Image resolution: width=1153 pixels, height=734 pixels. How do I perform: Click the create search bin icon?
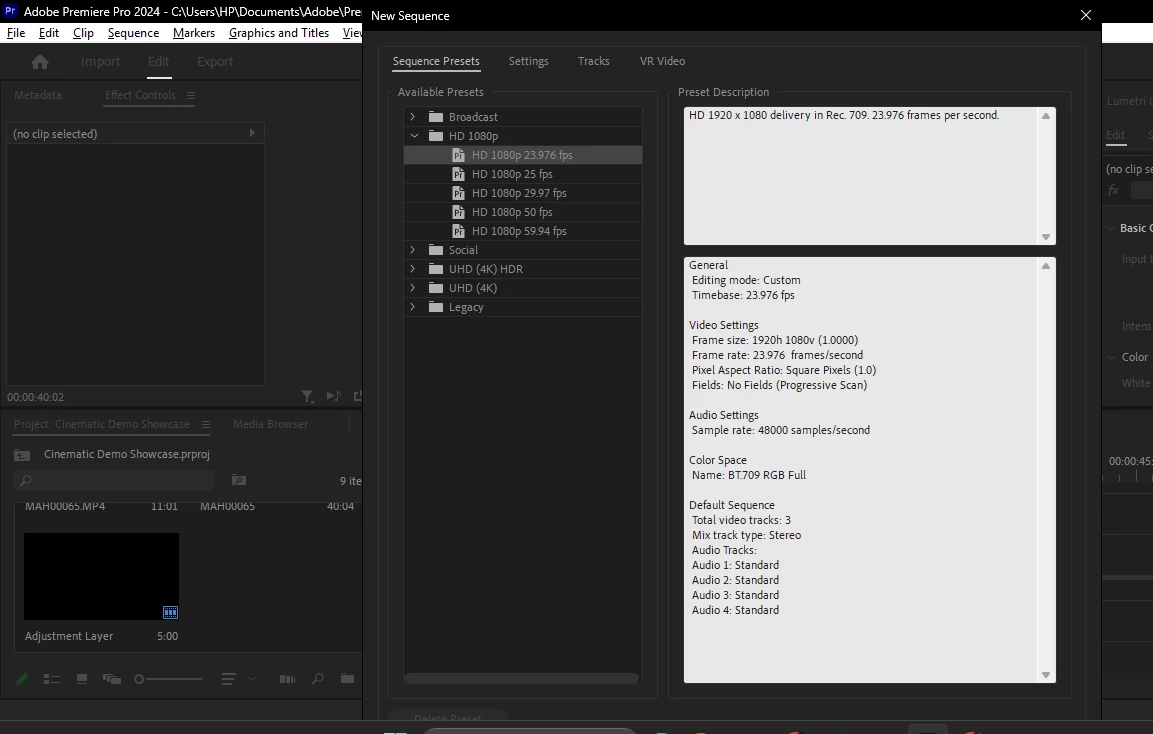pyautogui.click(x=239, y=480)
